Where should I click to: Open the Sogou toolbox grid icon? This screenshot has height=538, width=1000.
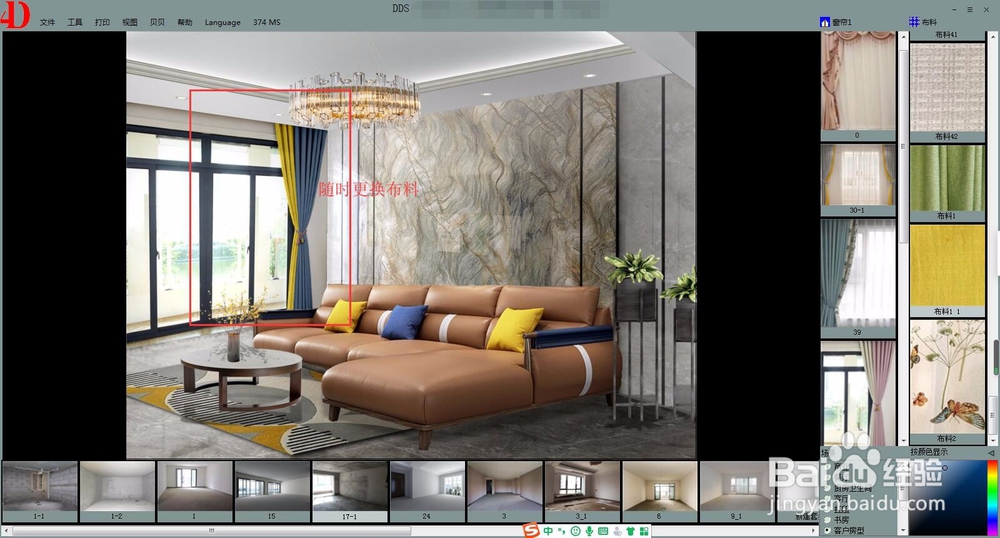coord(644,531)
